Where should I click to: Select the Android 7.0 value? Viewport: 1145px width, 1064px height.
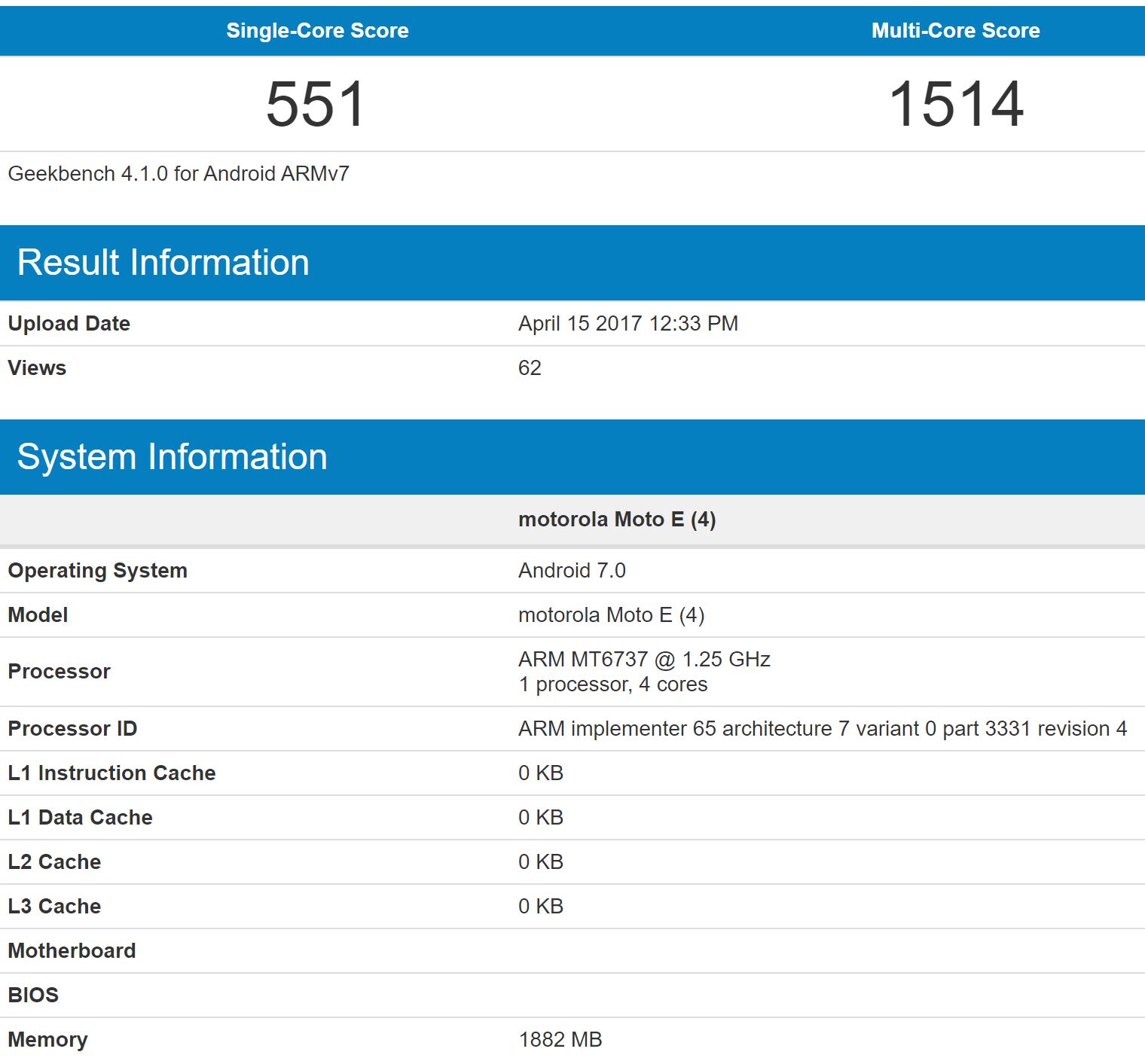pyautogui.click(x=572, y=571)
